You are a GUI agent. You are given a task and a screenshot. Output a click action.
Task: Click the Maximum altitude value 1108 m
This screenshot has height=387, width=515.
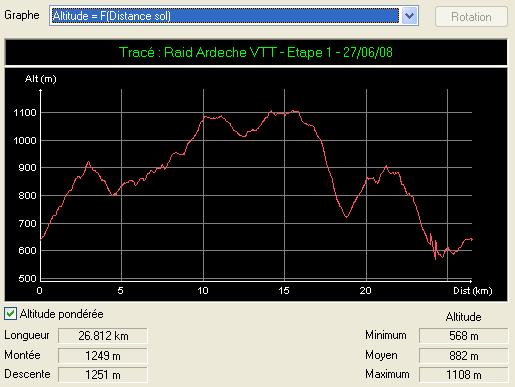(463, 375)
